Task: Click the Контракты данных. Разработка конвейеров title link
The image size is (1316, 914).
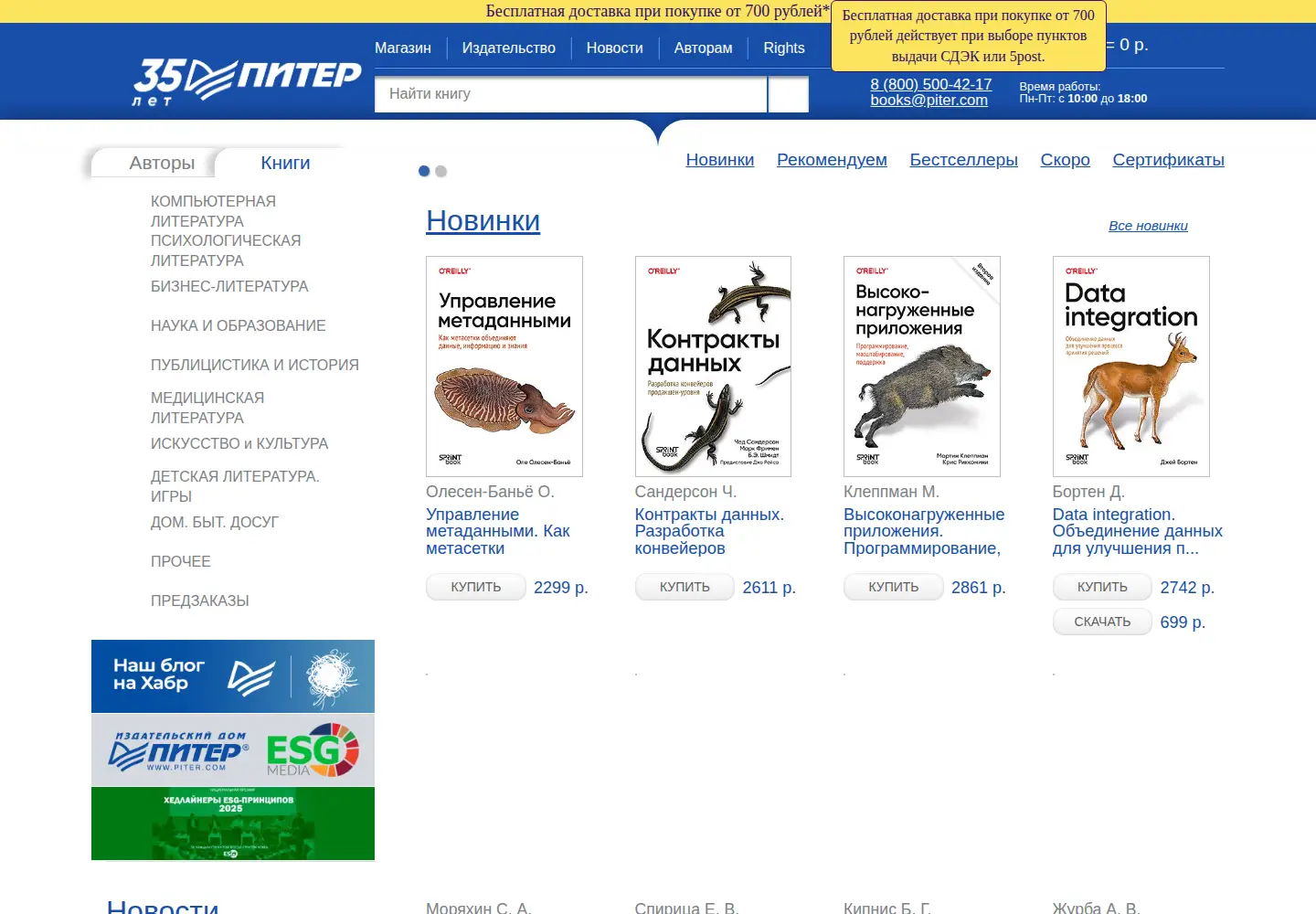Action: 709,531
